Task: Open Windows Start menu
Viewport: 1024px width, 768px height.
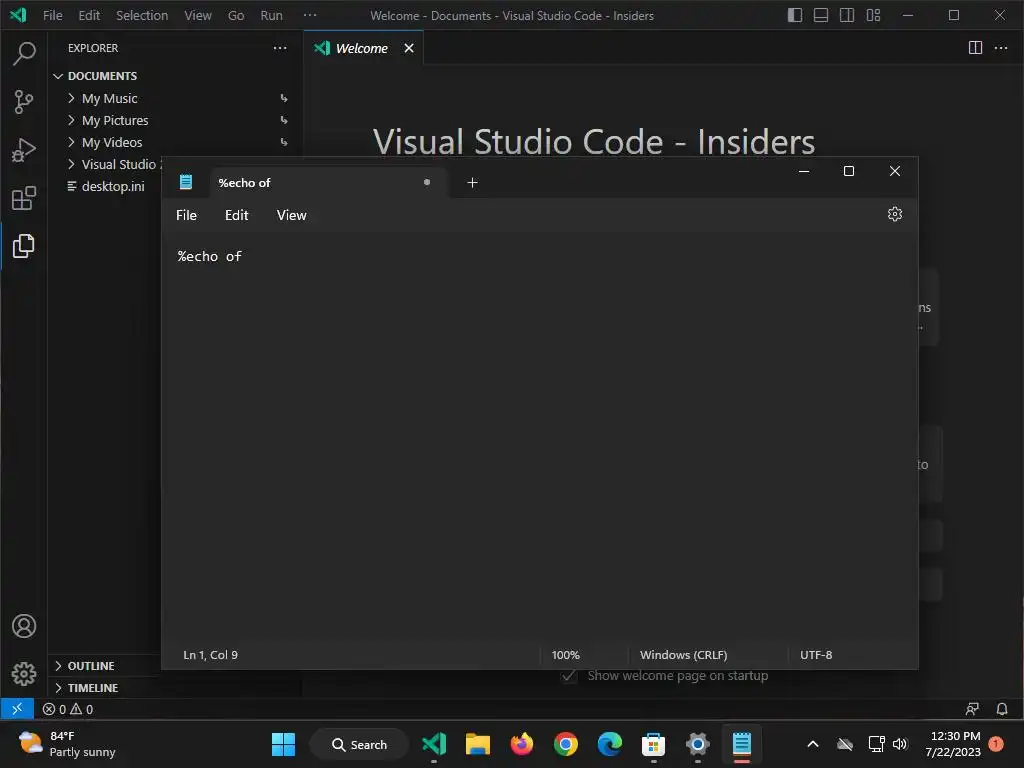Action: (x=283, y=744)
